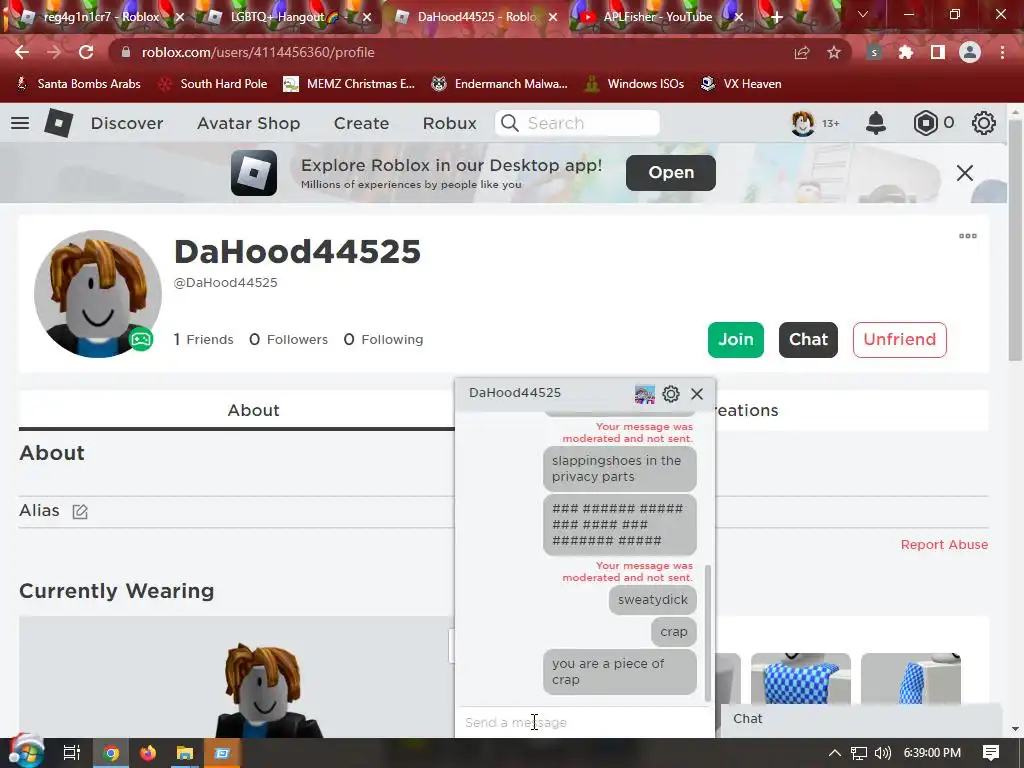The height and width of the screenshot is (768, 1024).
Task: Open Firefox from the taskbar
Action: (x=148, y=753)
